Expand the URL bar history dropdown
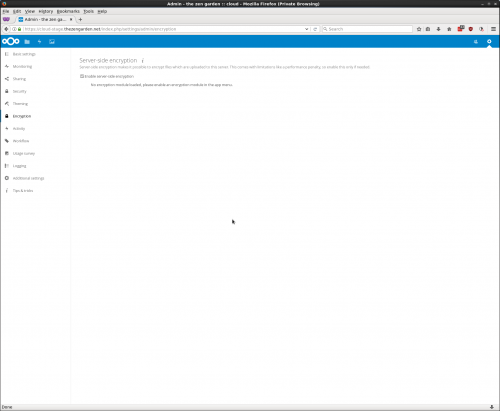This screenshot has width=500, height=411. click(306, 29)
